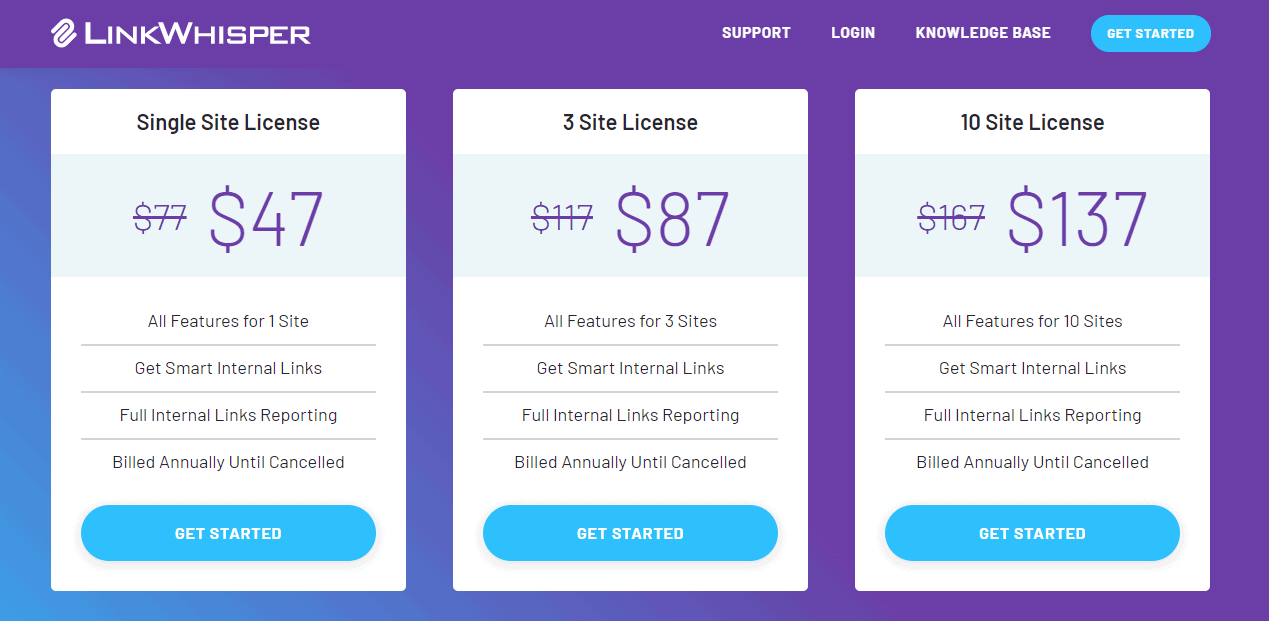
Task: Click the $137 price
Action: tap(1076, 218)
